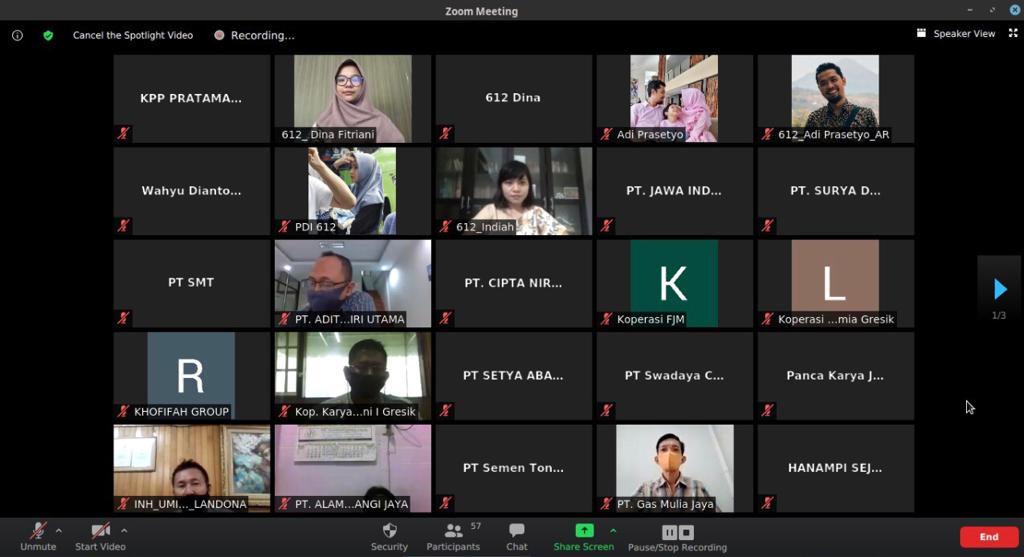Click the red End meeting button

988,537
